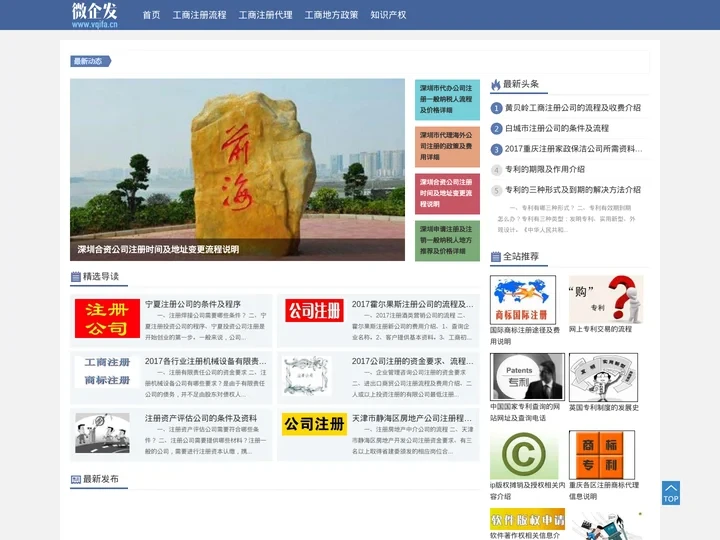Open the red 公司注册 thumbnail

click(x=314, y=310)
